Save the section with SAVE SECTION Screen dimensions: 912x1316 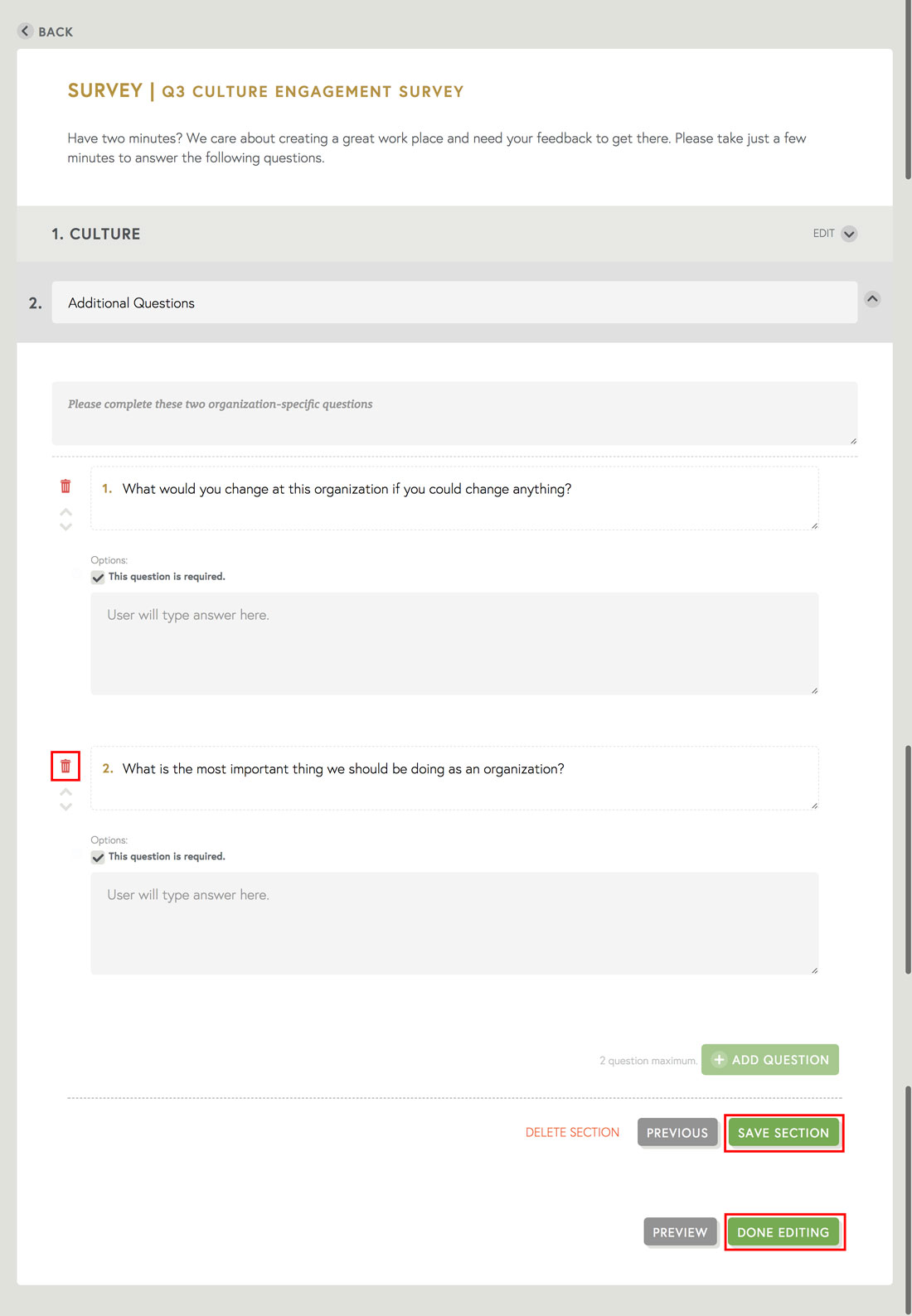click(x=783, y=1132)
